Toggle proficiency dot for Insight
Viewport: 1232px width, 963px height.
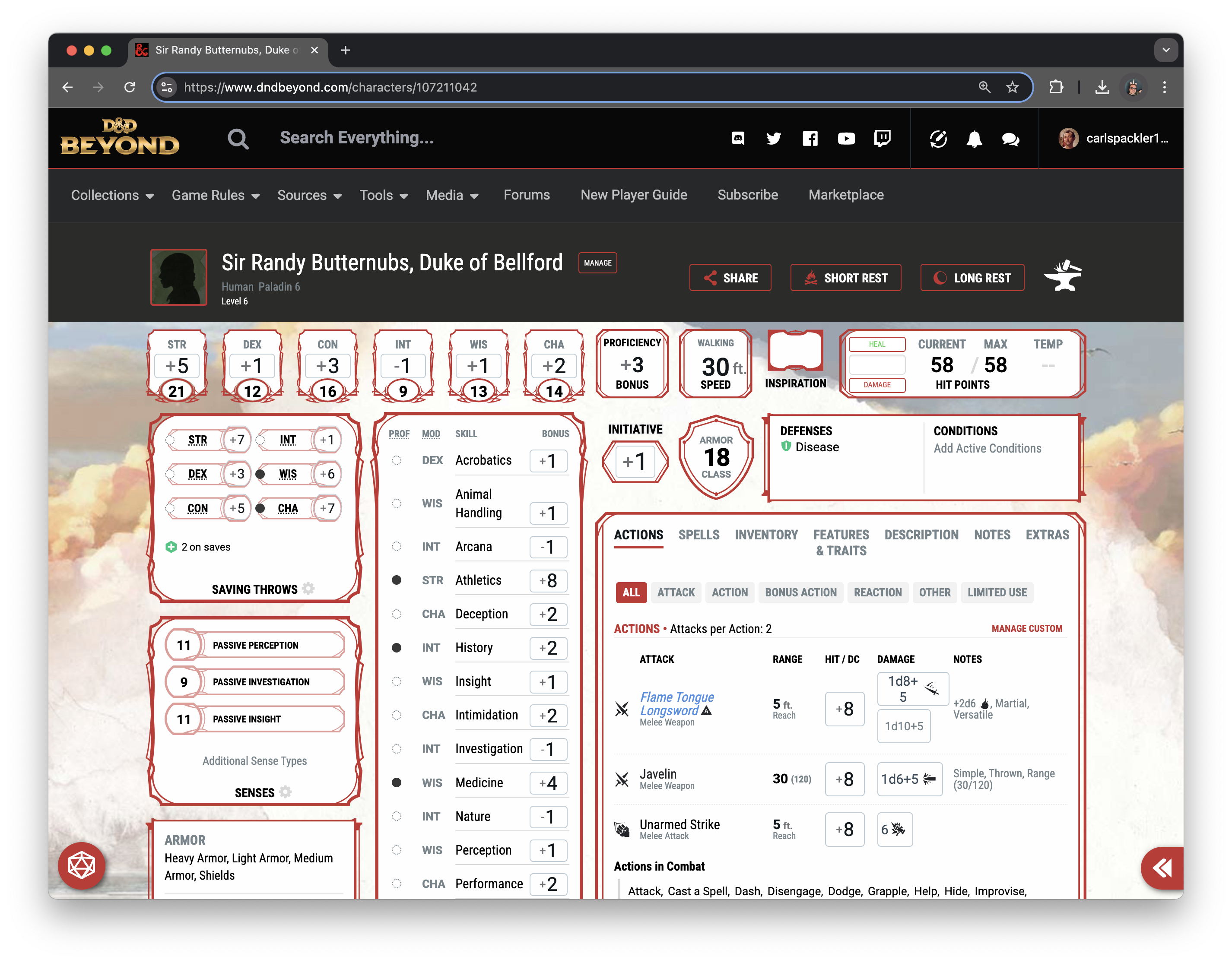397,681
